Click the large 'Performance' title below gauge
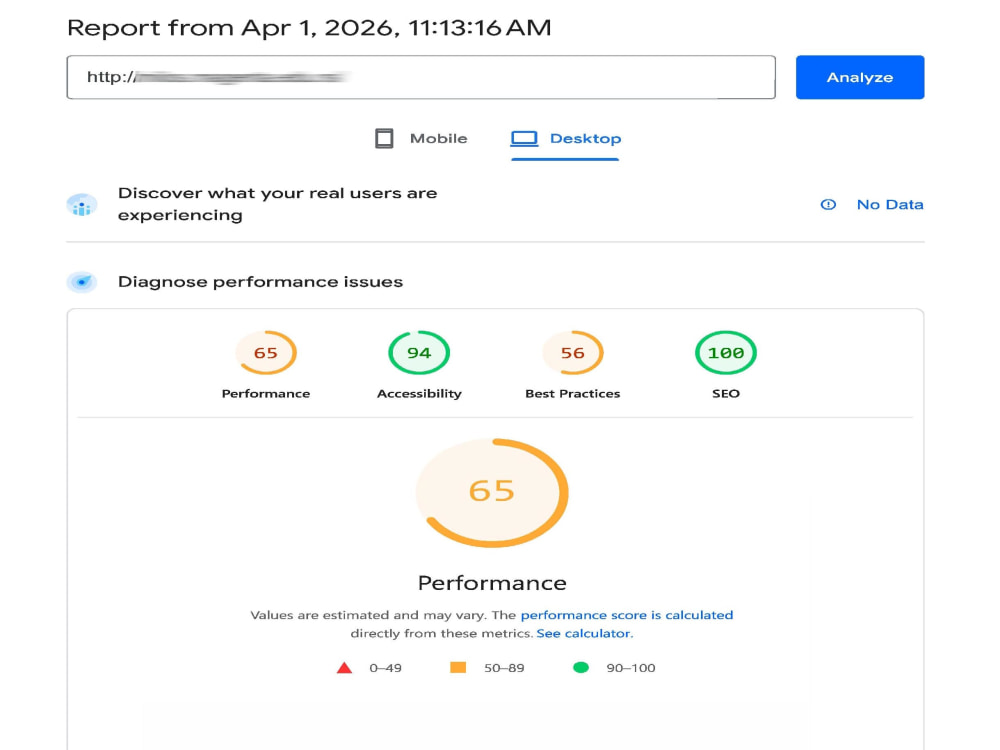 (492, 583)
